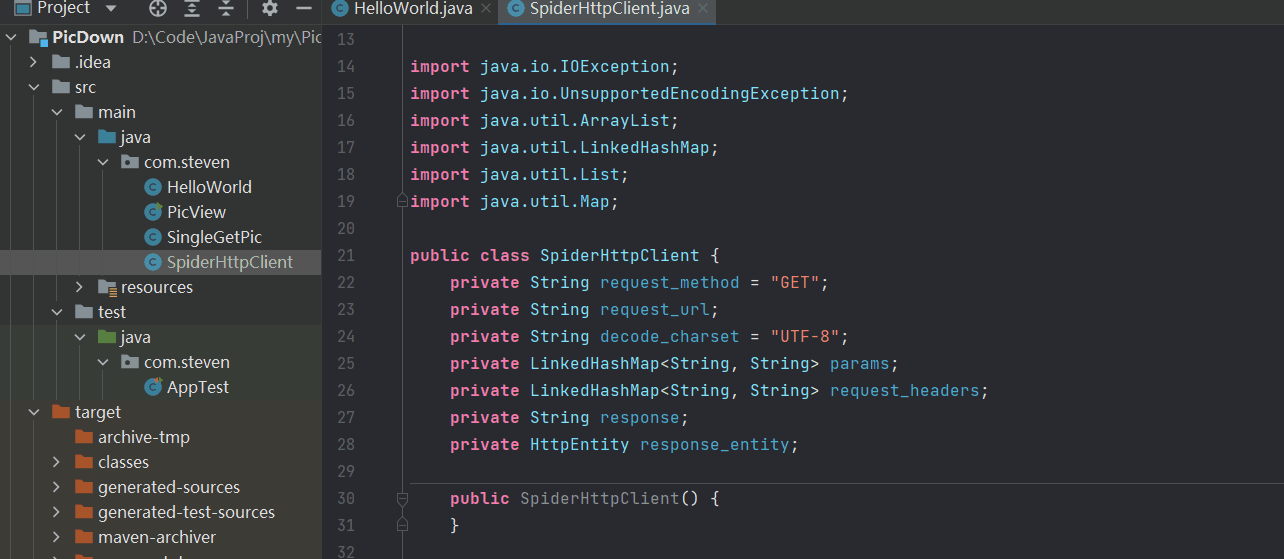Click the Project panel title label
The height and width of the screenshot is (559, 1284).
[x=64, y=8]
